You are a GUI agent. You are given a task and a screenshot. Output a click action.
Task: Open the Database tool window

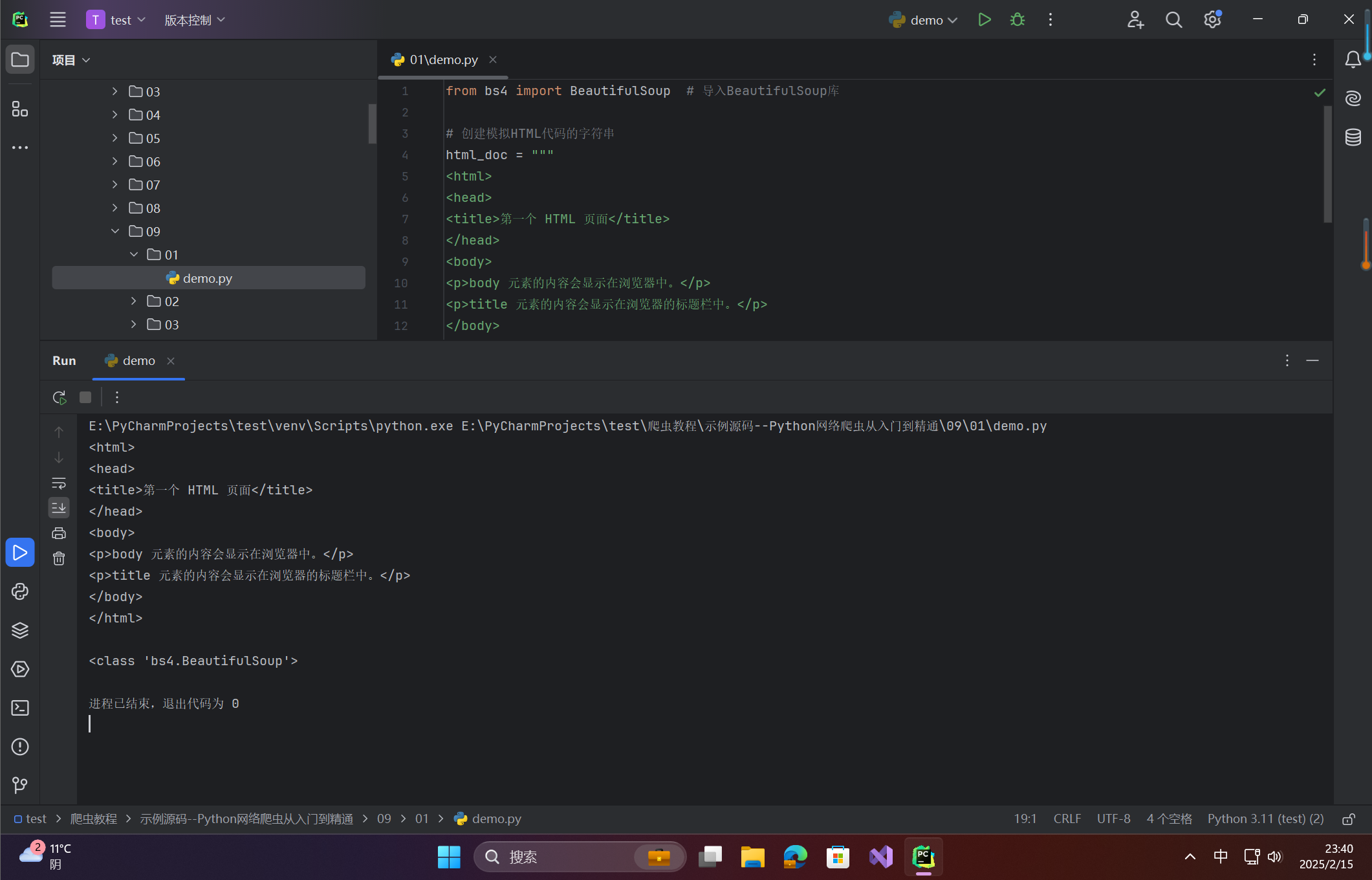pyautogui.click(x=1353, y=137)
